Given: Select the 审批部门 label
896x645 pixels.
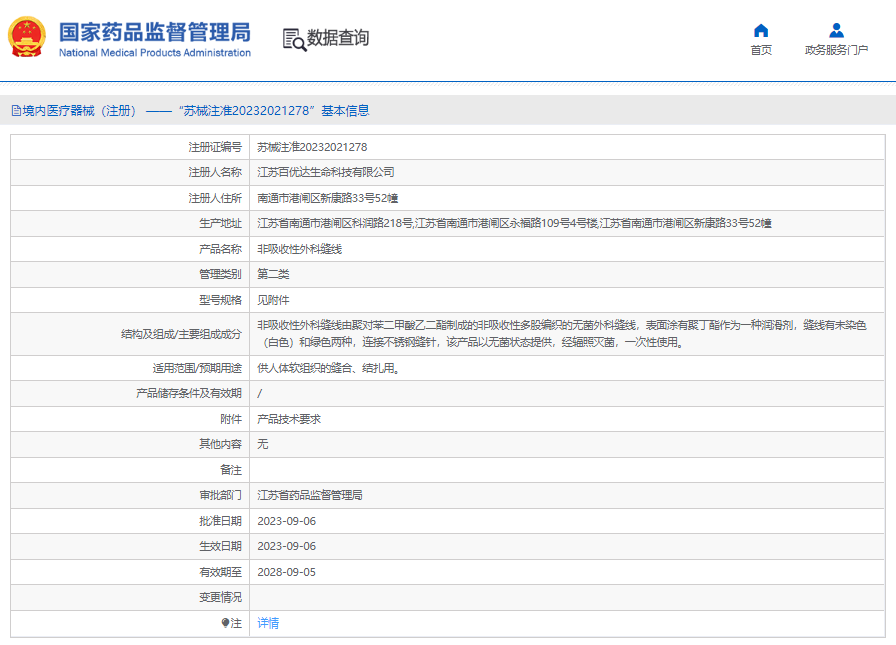Looking at the screenshot, I should click(220, 495).
